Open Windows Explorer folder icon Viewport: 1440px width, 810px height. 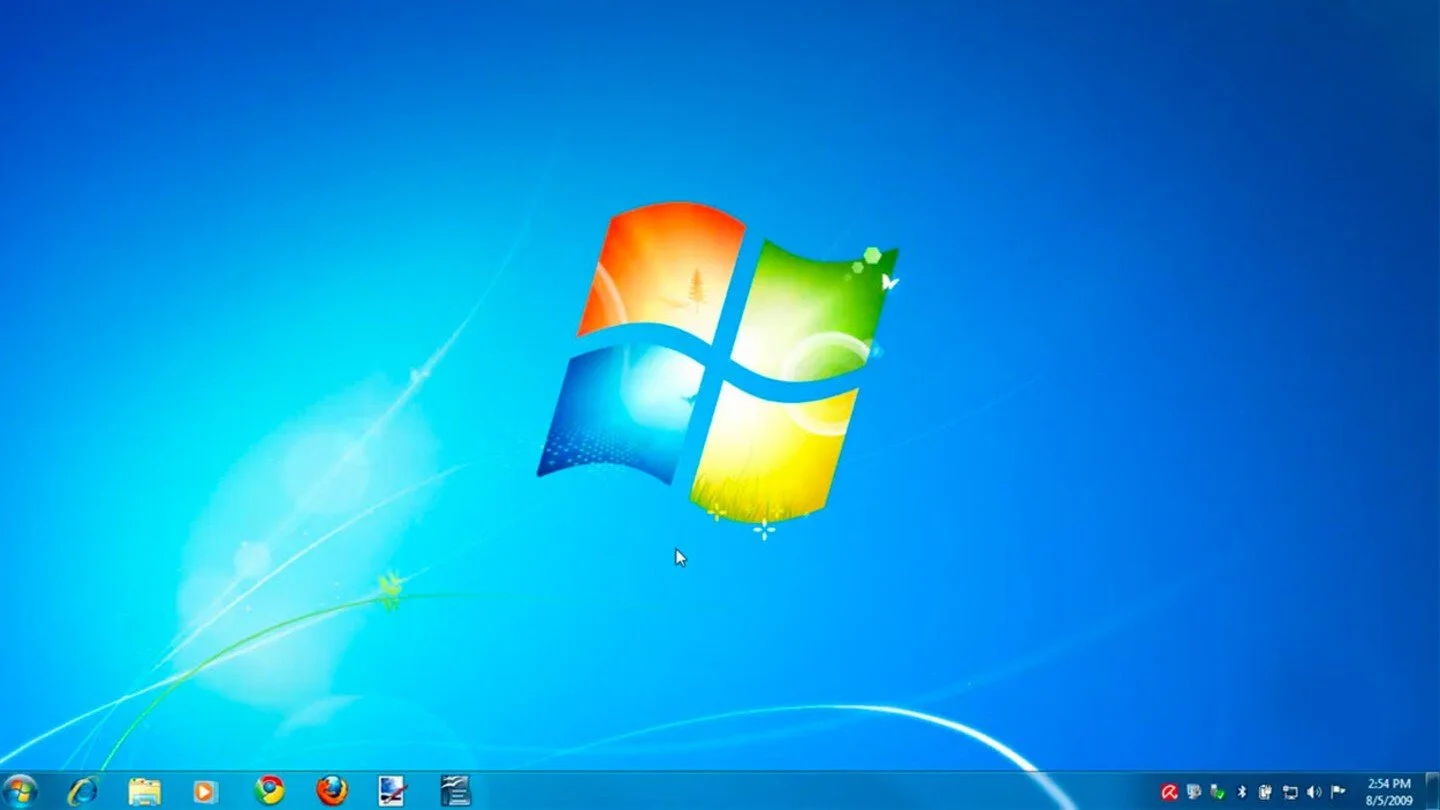tap(145, 791)
